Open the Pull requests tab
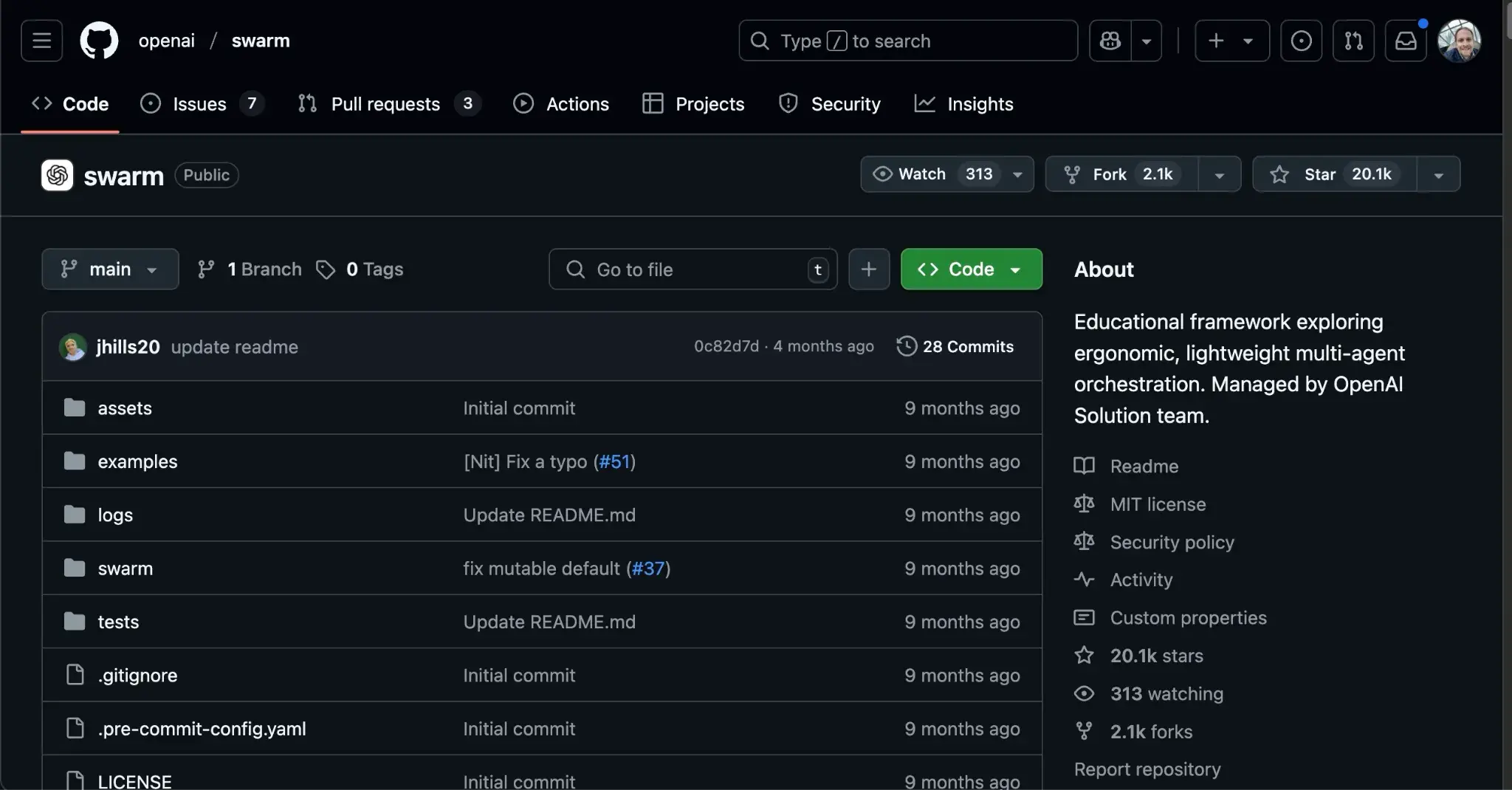 (x=389, y=103)
